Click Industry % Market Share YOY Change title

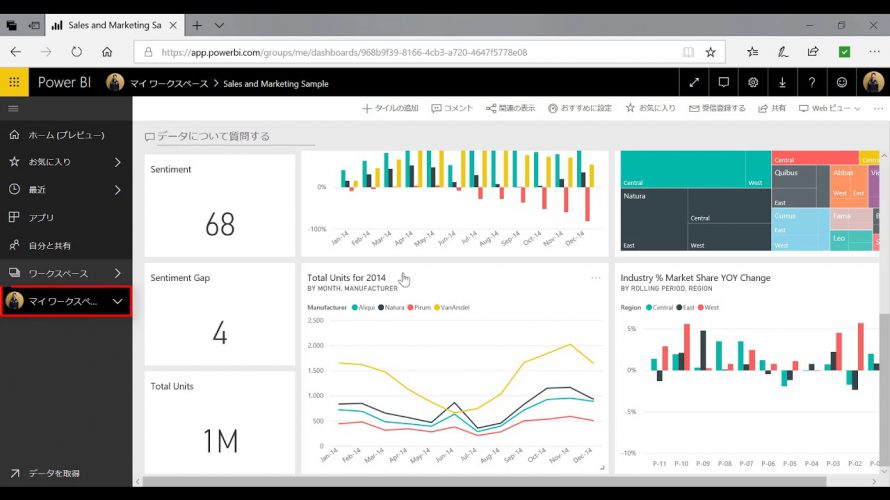(x=695, y=278)
